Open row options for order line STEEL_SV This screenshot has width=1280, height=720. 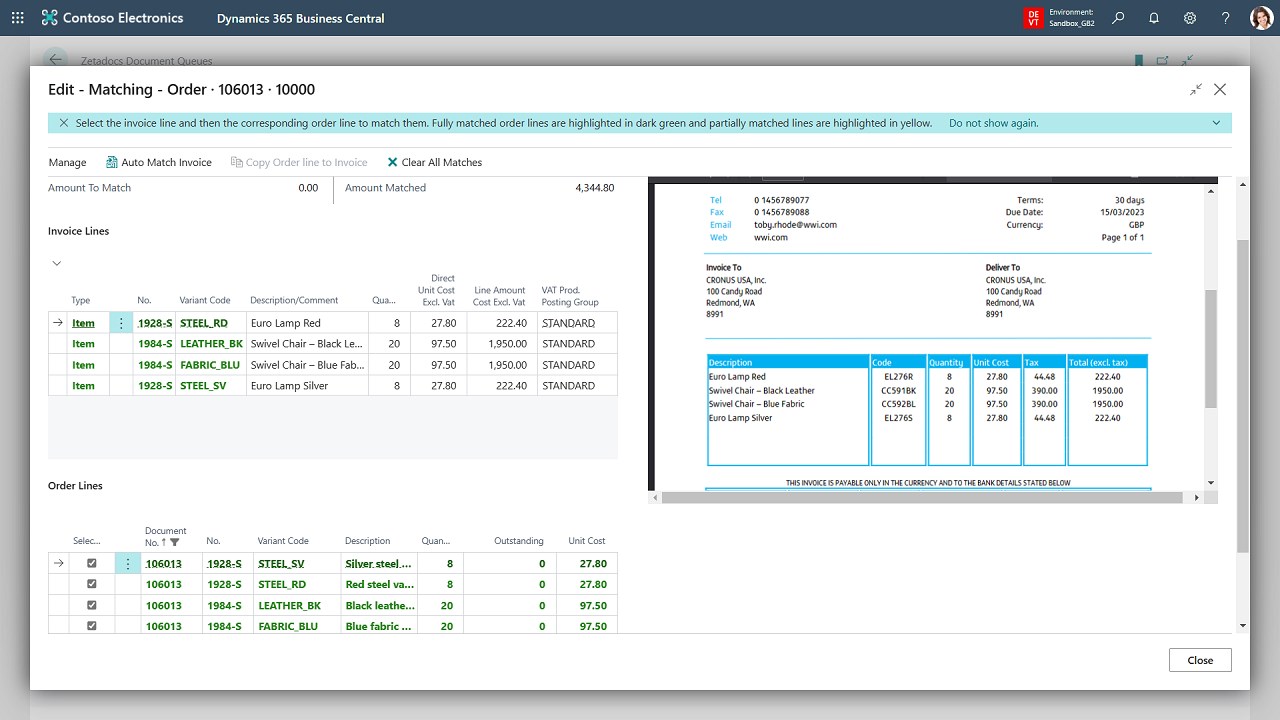click(x=127, y=564)
